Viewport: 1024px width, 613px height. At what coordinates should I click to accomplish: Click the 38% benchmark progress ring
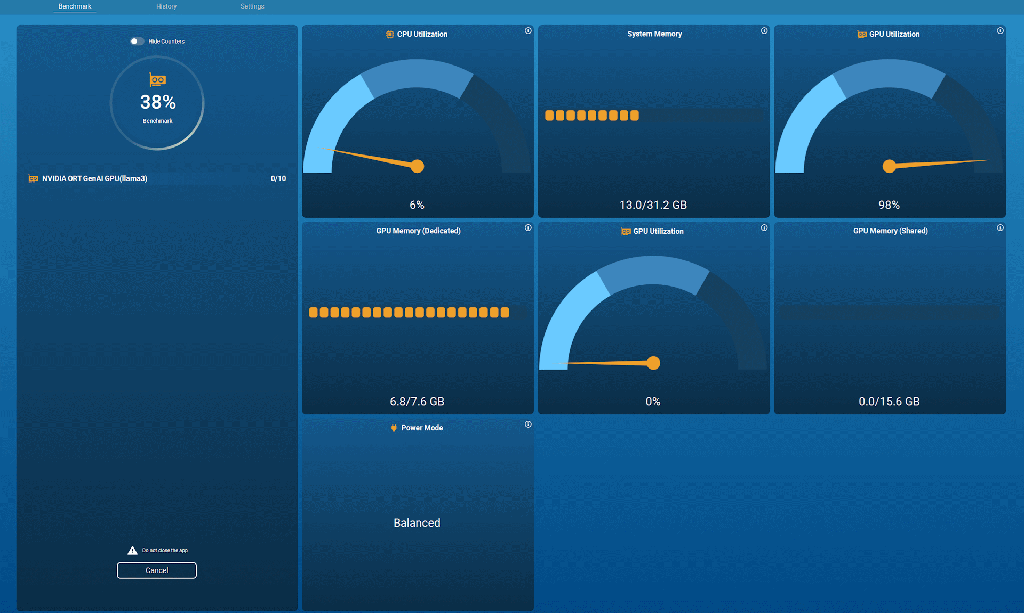point(157,102)
